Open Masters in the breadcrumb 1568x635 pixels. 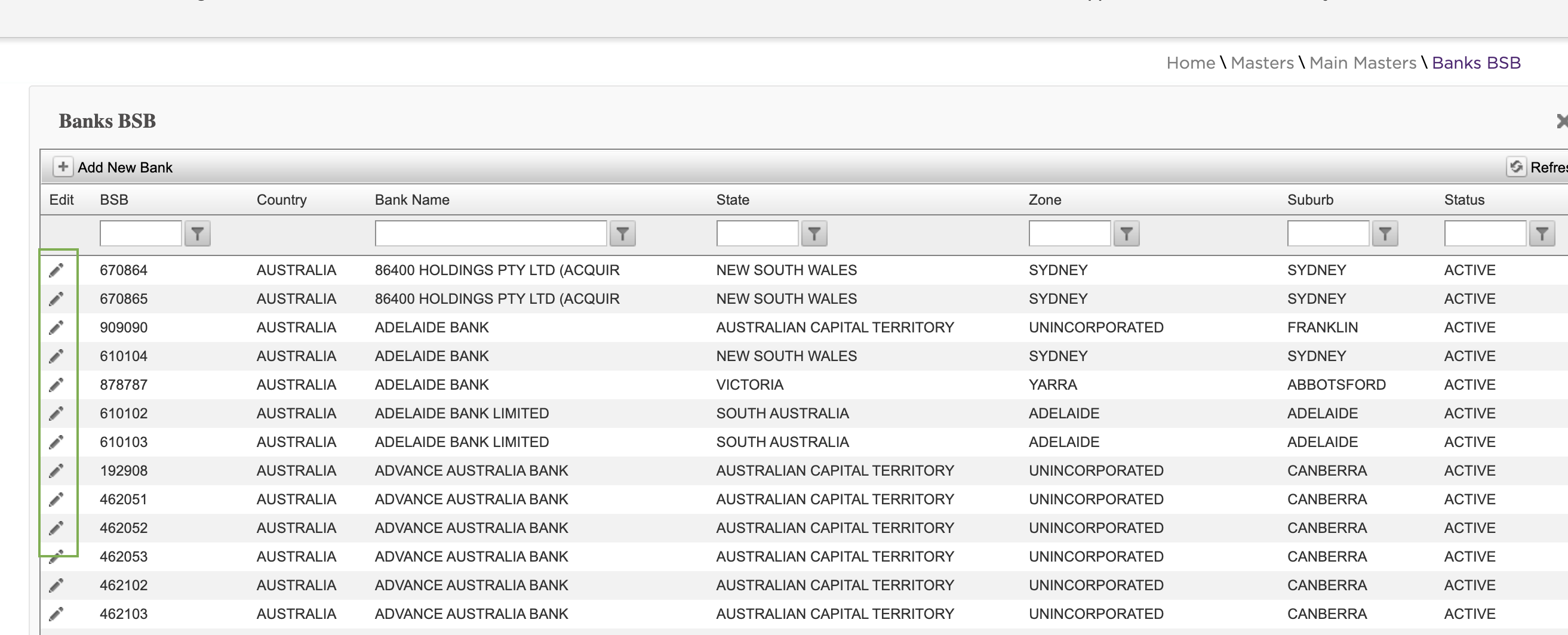click(1262, 63)
